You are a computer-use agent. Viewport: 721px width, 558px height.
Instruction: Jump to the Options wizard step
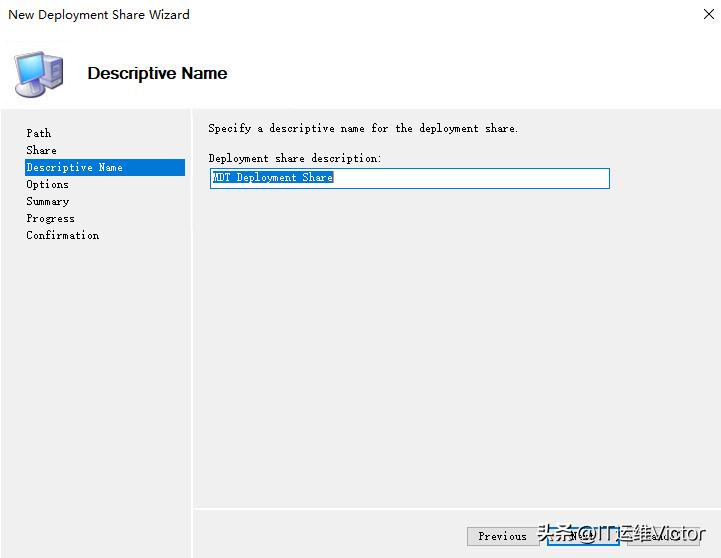point(47,184)
